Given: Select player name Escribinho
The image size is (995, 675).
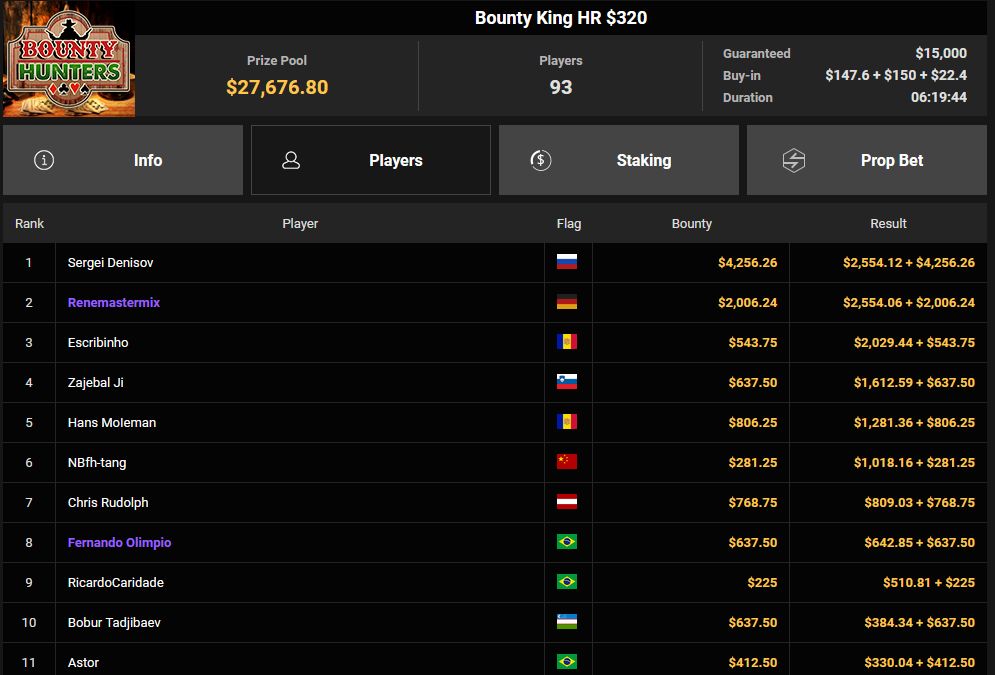Looking at the screenshot, I should click(98, 343).
